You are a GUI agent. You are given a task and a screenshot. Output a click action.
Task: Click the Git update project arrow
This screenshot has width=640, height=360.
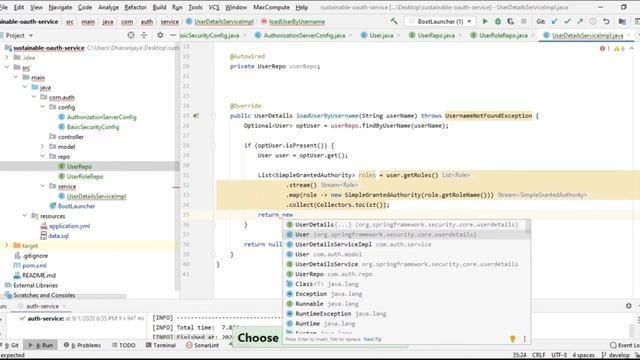point(554,21)
